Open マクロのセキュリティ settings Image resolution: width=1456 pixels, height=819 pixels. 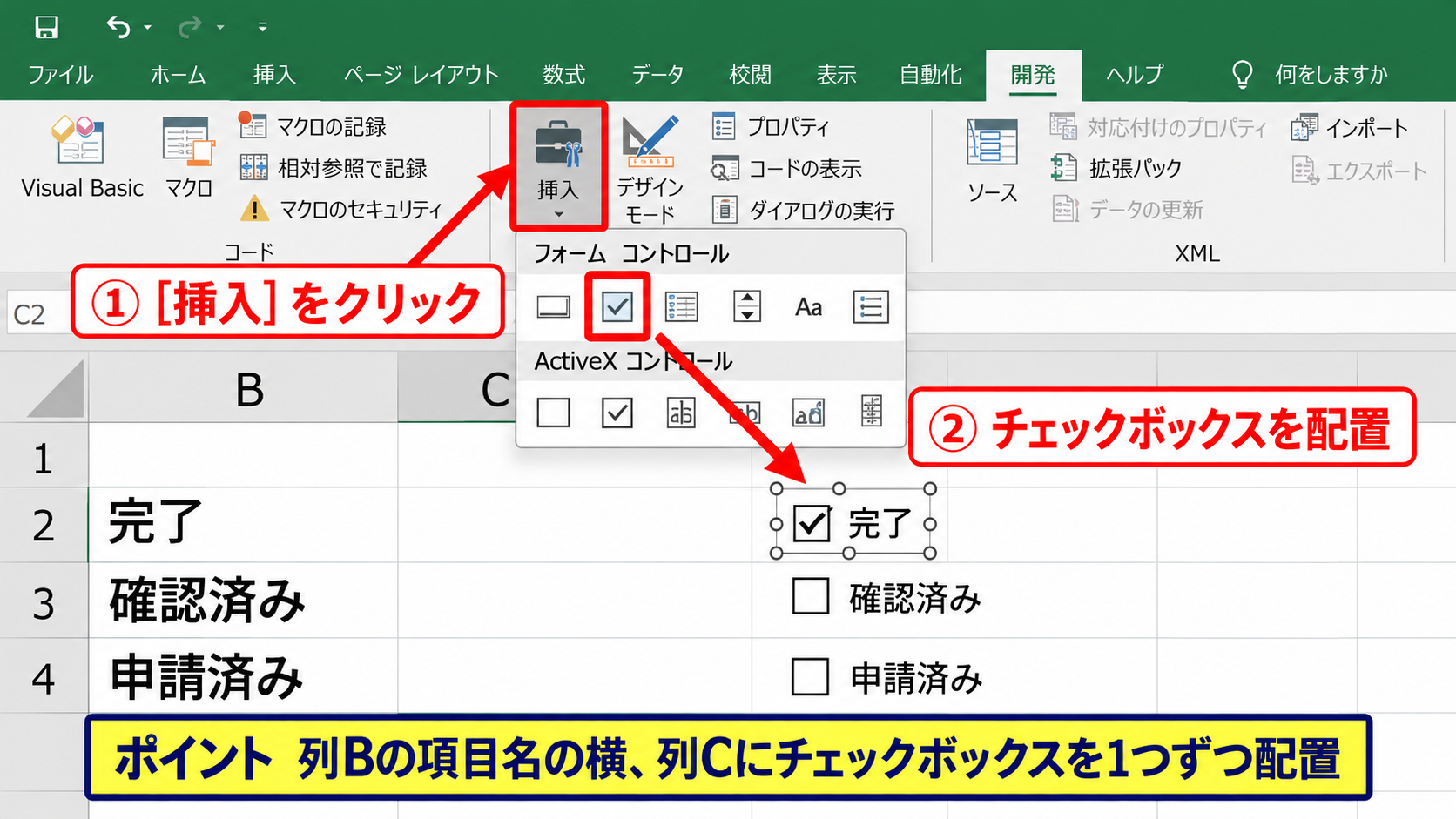pos(341,209)
